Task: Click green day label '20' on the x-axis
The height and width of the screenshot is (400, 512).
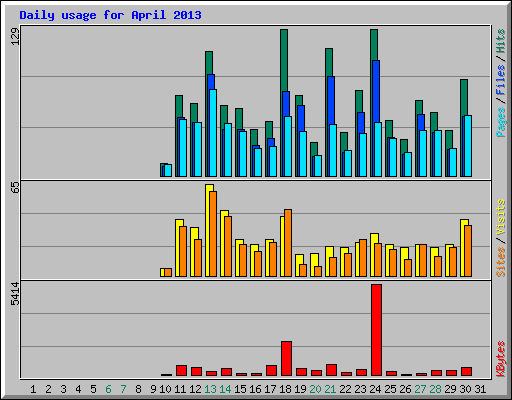Action: [x=315, y=389]
